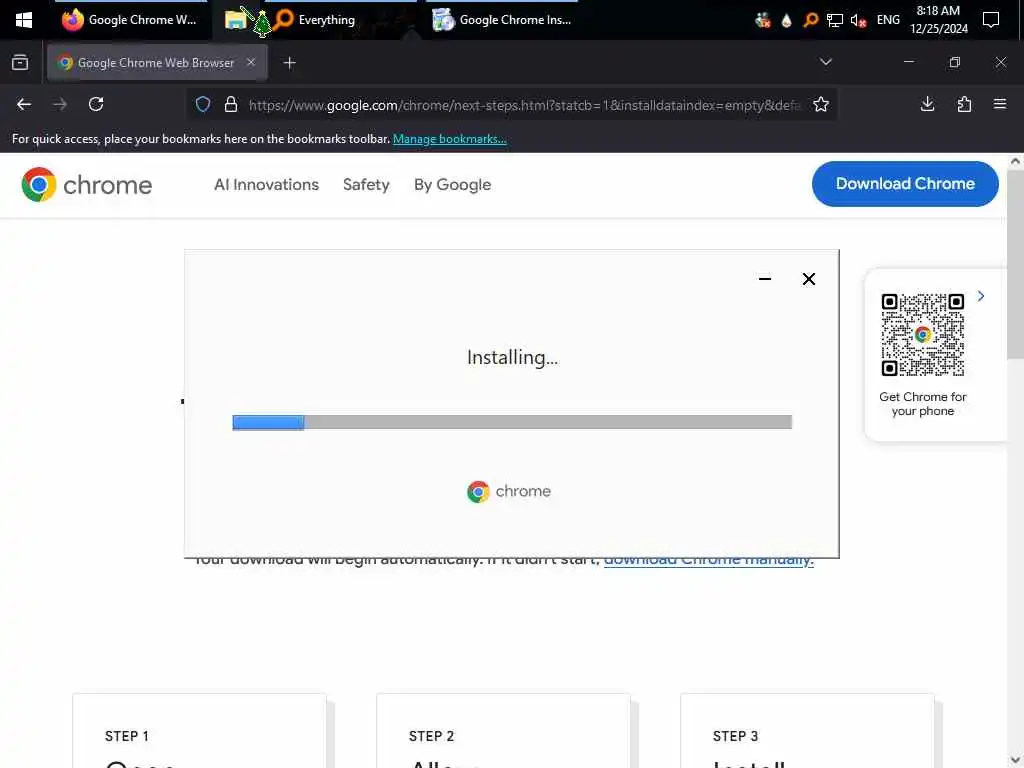Close the Google Chrome Web Browser tab
Viewport: 1024px width, 768px height.
pyautogui.click(x=251, y=62)
